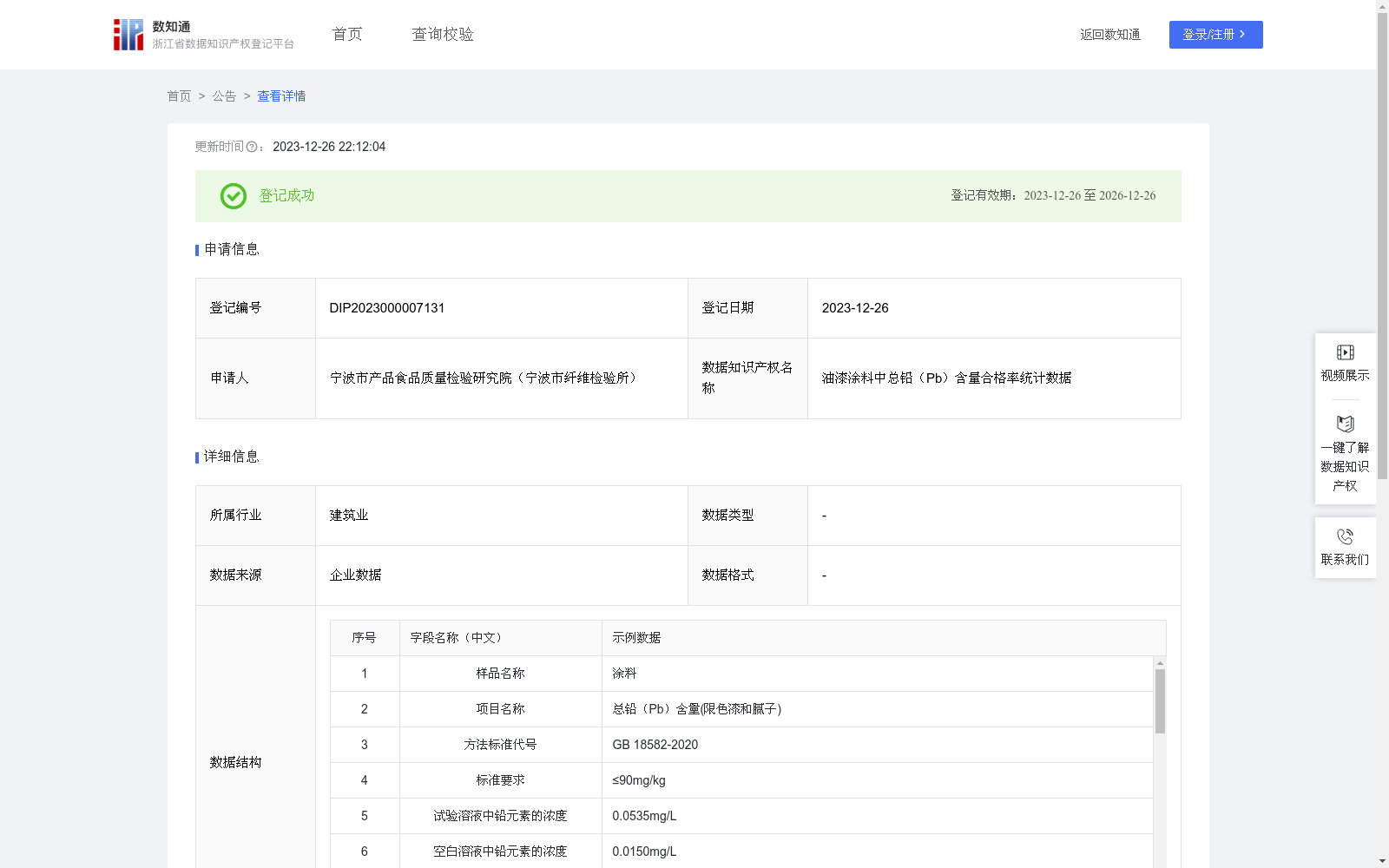Click the 序号 column header
This screenshot has height=868, width=1389.
point(364,638)
